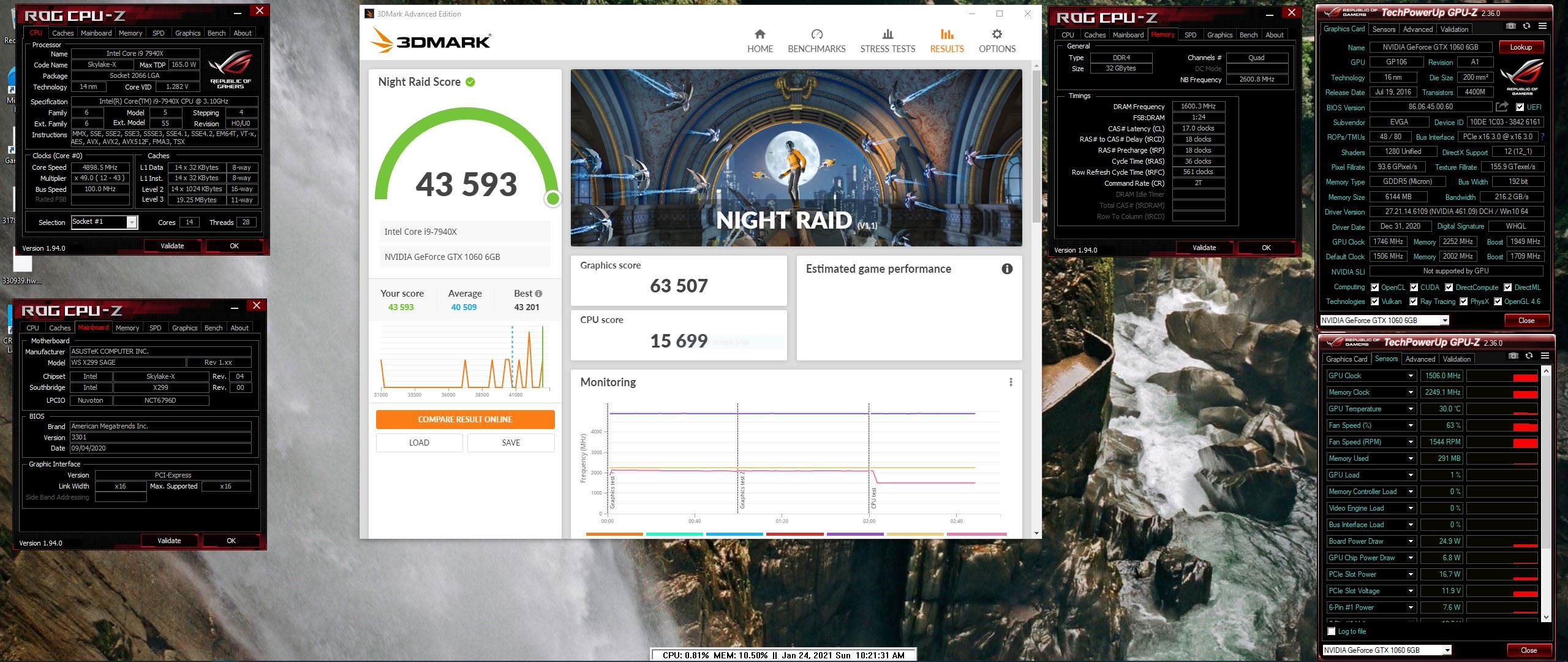The width and height of the screenshot is (1568, 662).
Task: Open Stress Tests bar-chart icon in 3DMark
Action: click(x=888, y=34)
